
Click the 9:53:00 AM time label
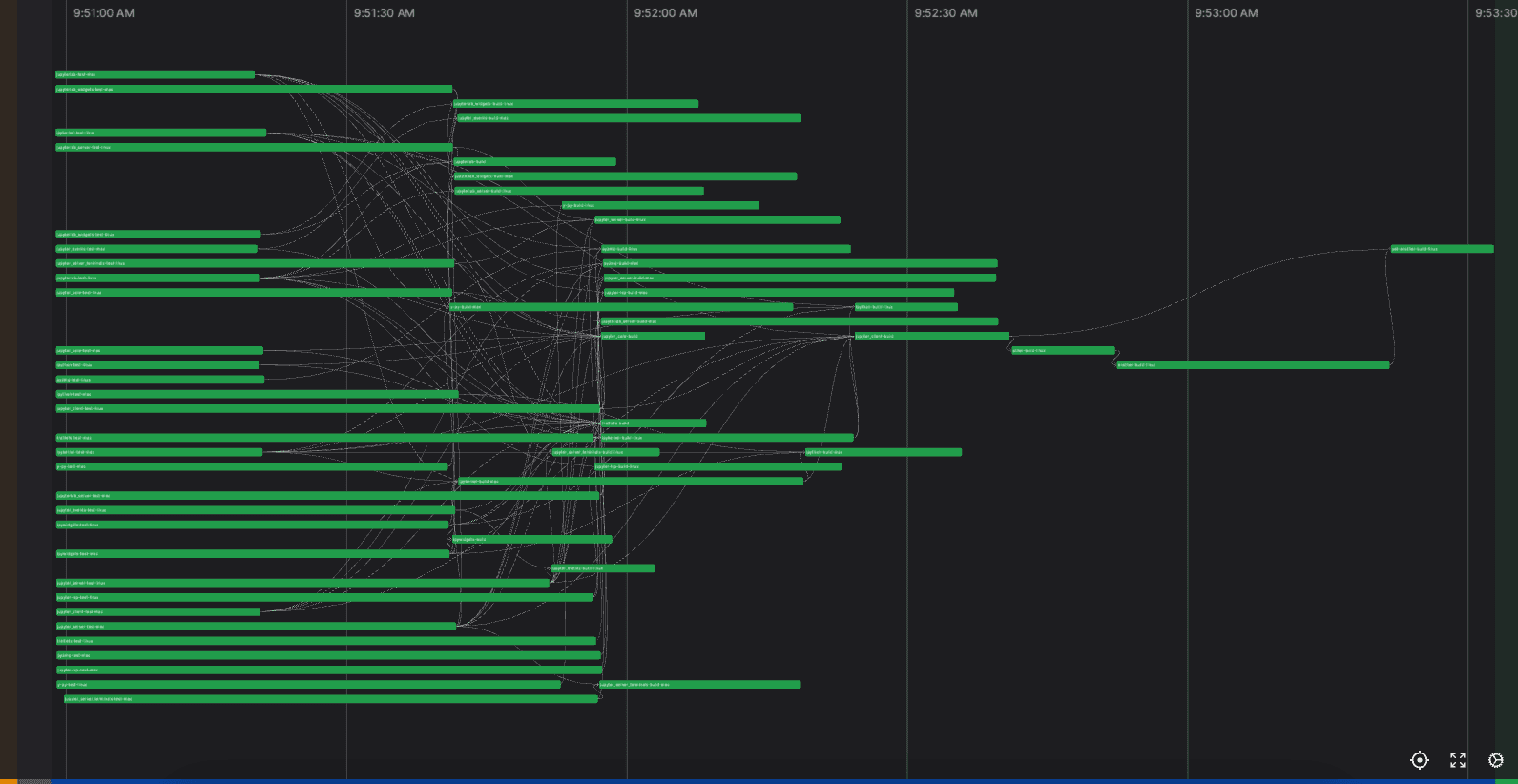(x=1226, y=13)
